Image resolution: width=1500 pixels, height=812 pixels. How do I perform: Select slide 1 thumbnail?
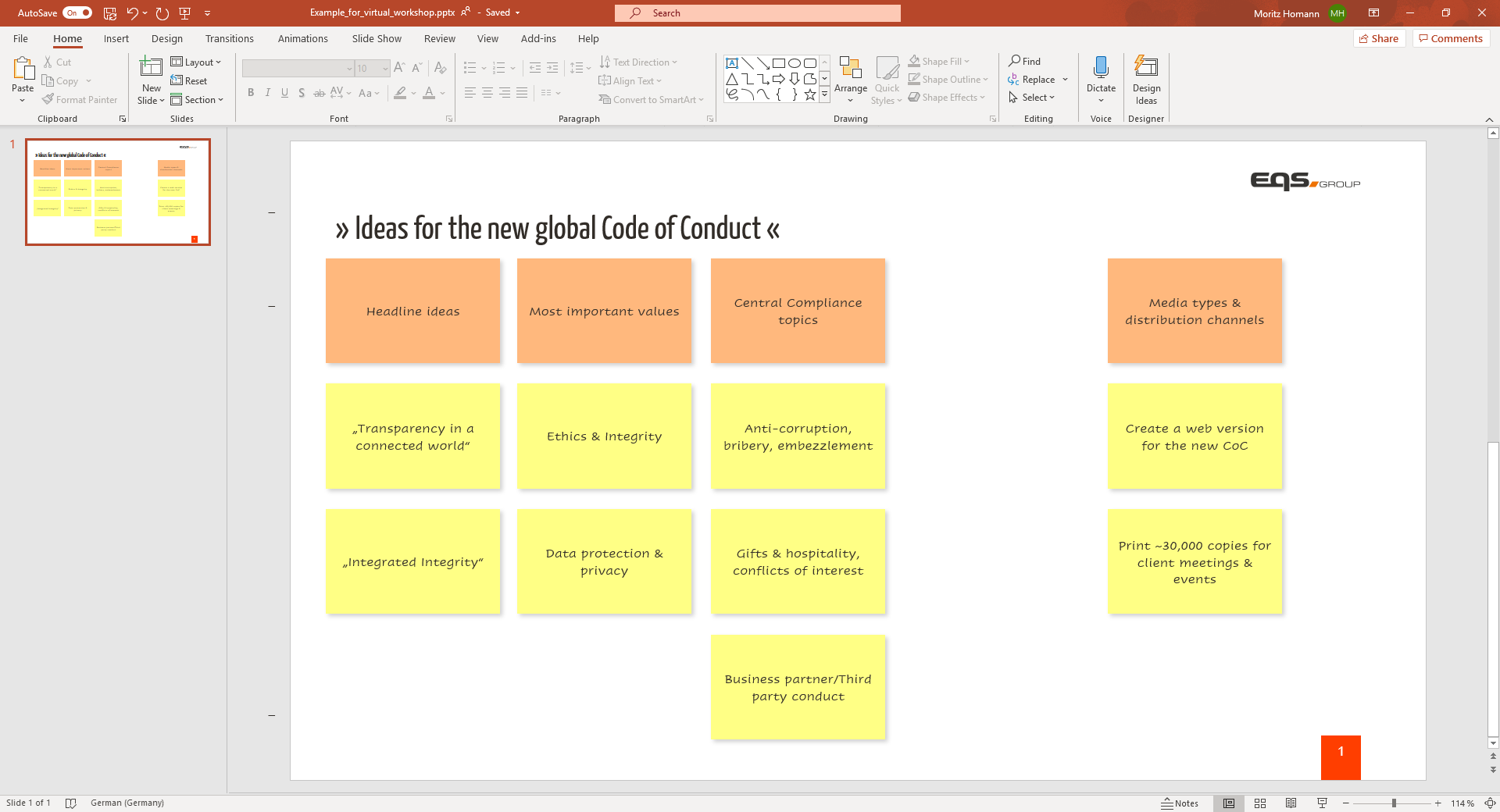[118, 192]
